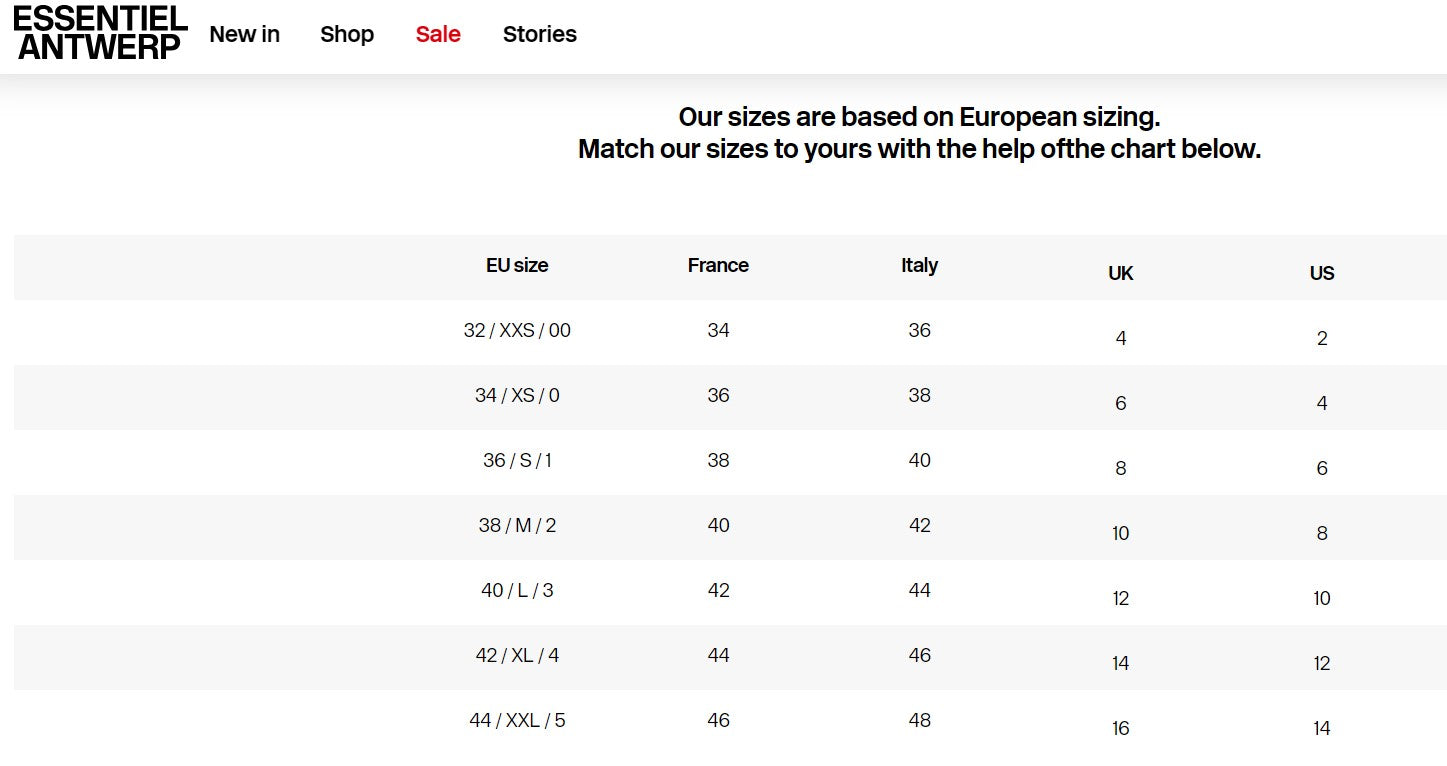Select the 40 / L / 3 size cell
This screenshot has width=1447, height=766.
point(517,590)
